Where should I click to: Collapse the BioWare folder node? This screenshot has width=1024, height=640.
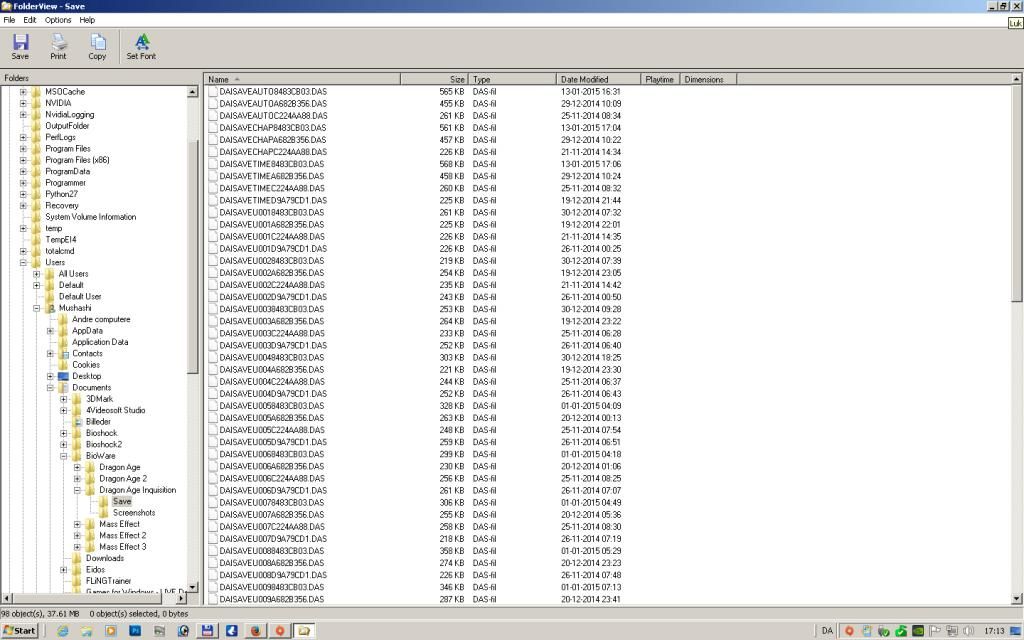(x=64, y=456)
